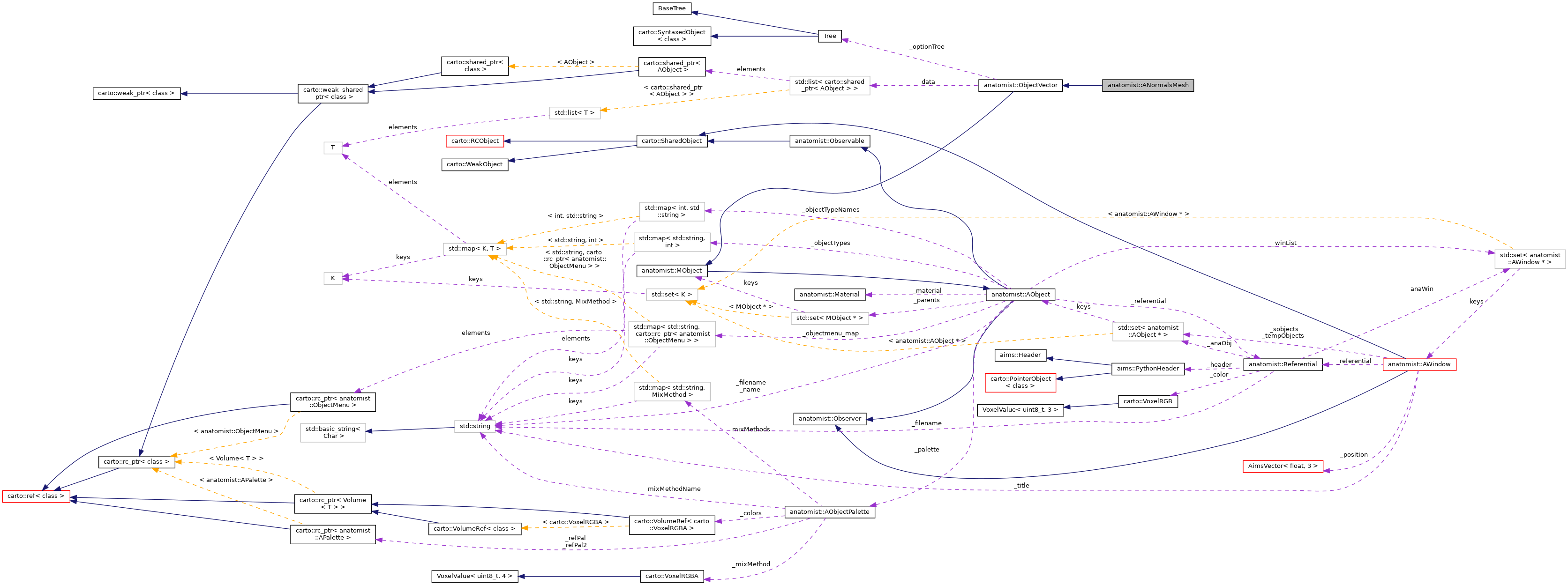Open anatomist::Referential node
The height and width of the screenshot is (585, 1568).
coord(1283,365)
